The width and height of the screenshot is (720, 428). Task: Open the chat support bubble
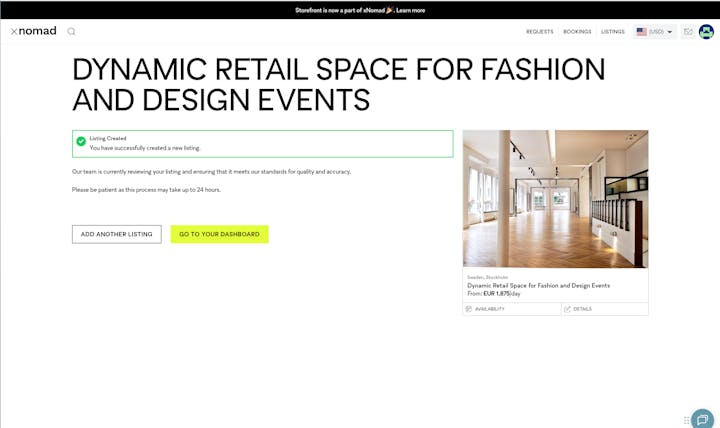pyautogui.click(x=703, y=418)
